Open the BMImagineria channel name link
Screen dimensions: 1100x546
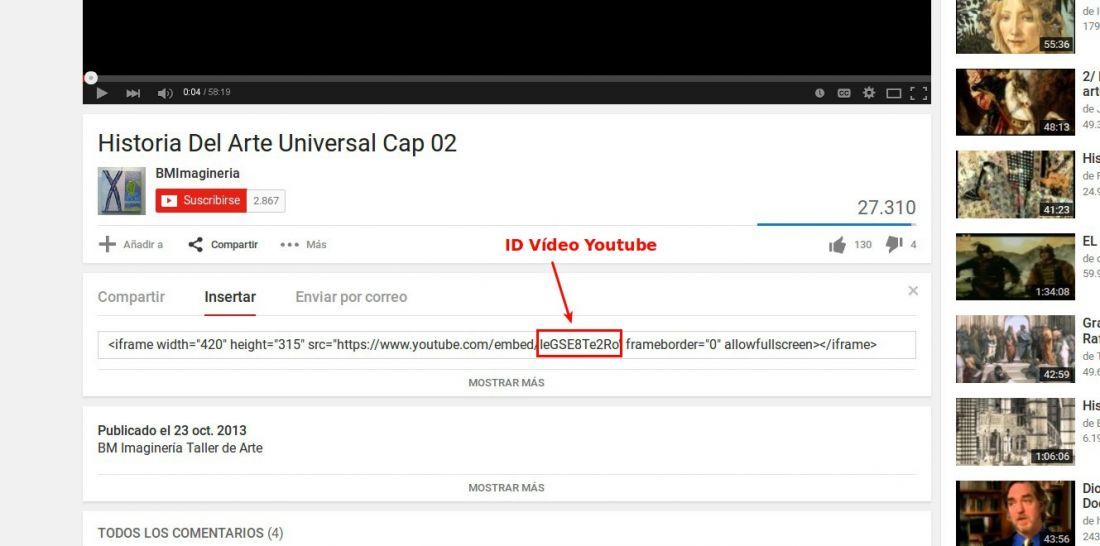pos(197,173)
